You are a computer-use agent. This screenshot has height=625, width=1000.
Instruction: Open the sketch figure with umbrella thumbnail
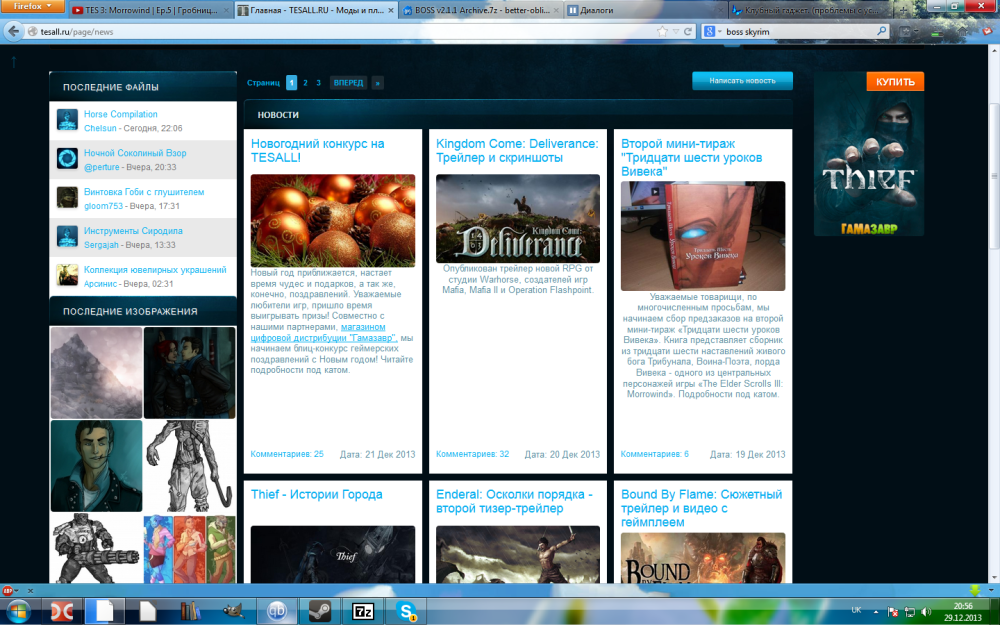pyautogui.click(x=189, y=466)
